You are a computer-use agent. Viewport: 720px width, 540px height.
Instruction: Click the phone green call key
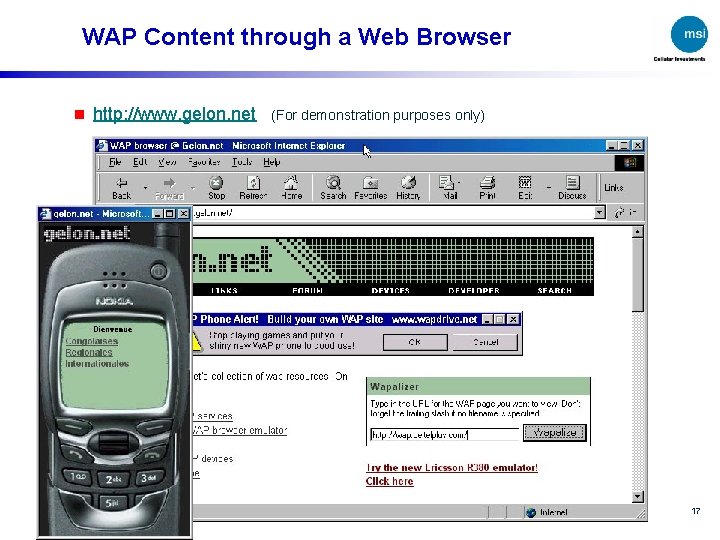(x=75, y=455)
